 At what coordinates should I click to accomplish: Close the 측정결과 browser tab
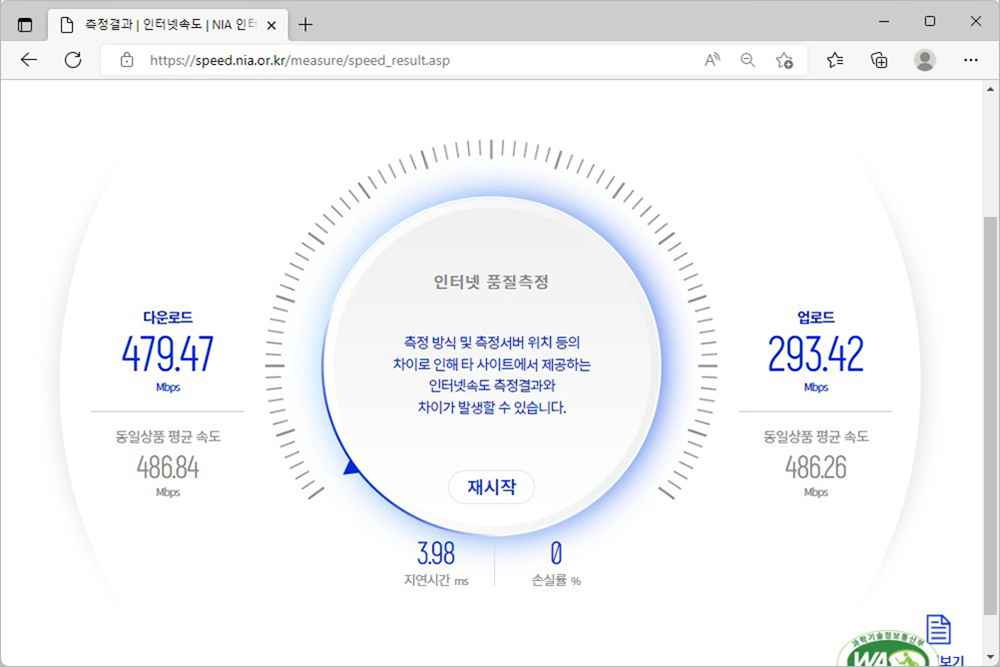(x=272, y=26)
